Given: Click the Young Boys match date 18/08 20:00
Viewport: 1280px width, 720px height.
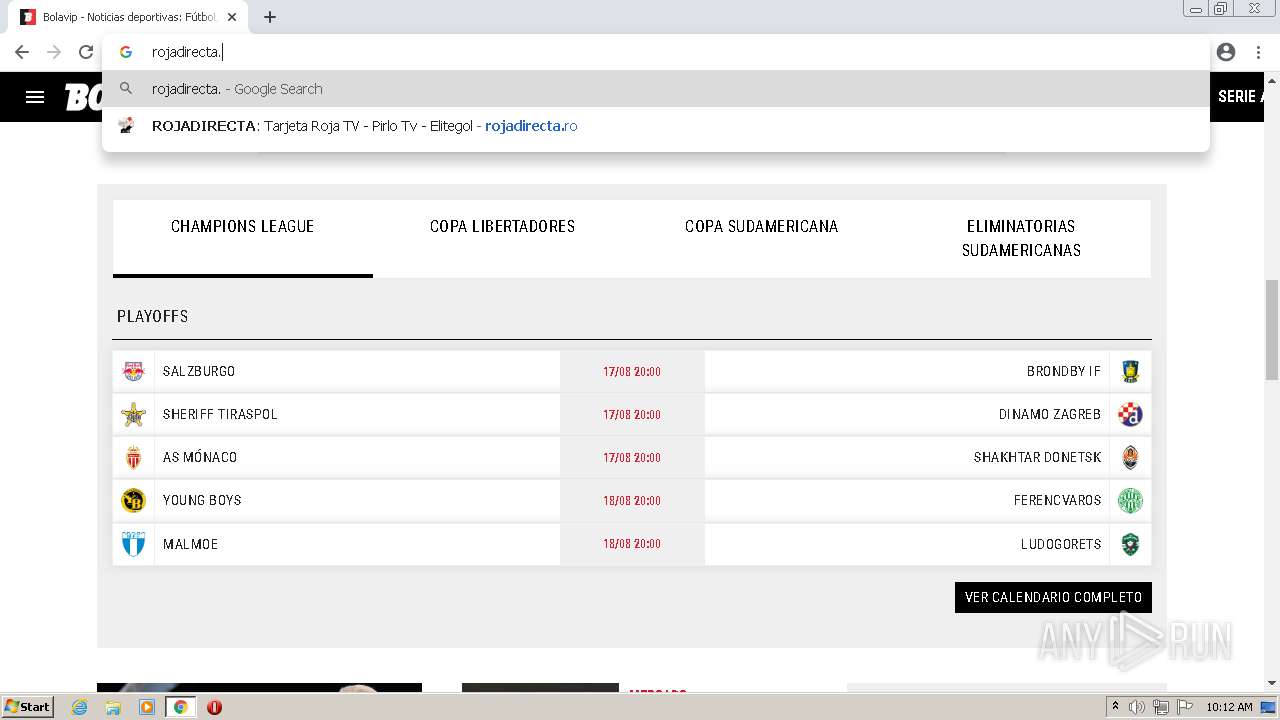Looking at the screenshot, I should tap(632, 501).
